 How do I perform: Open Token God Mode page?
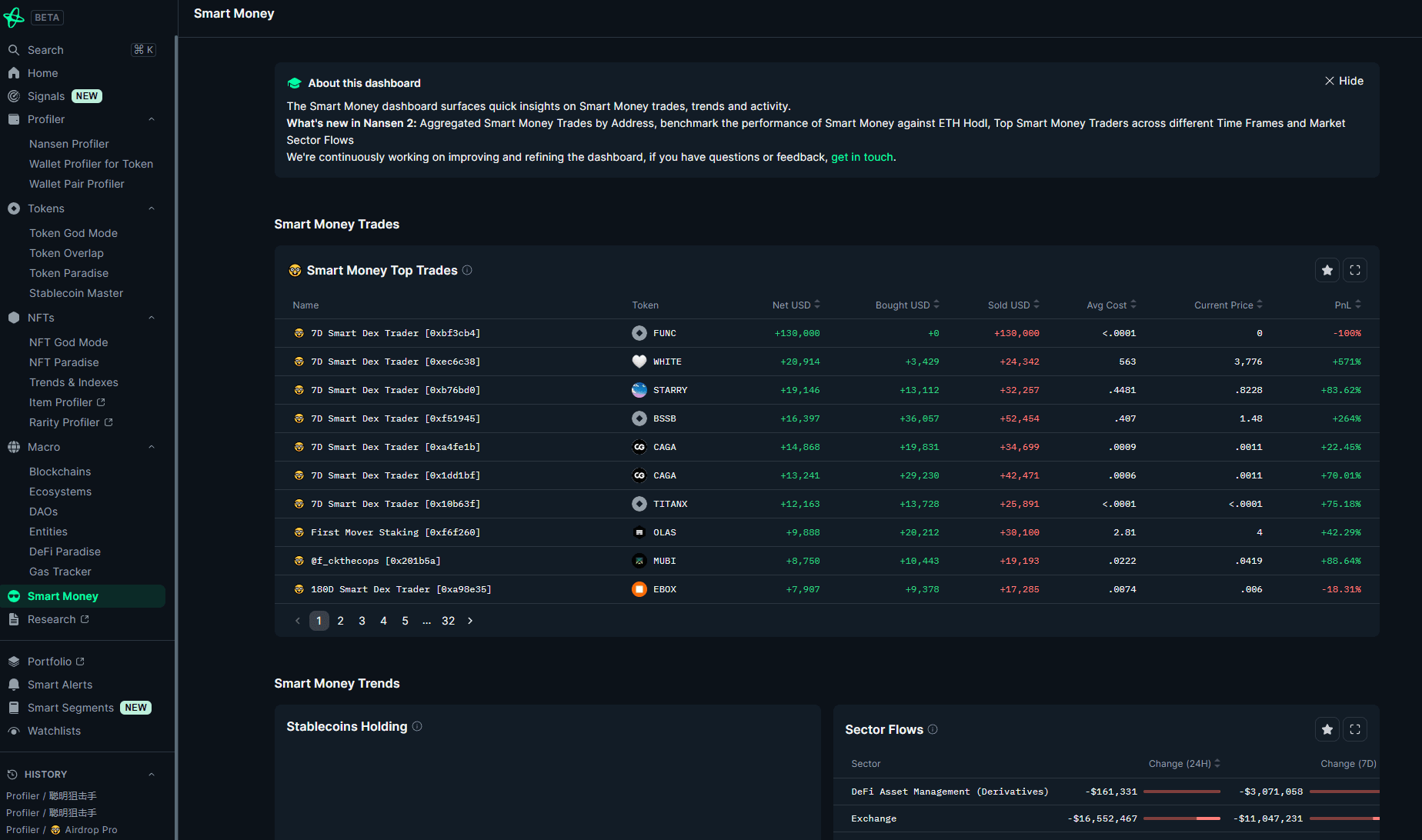(73, 233)
